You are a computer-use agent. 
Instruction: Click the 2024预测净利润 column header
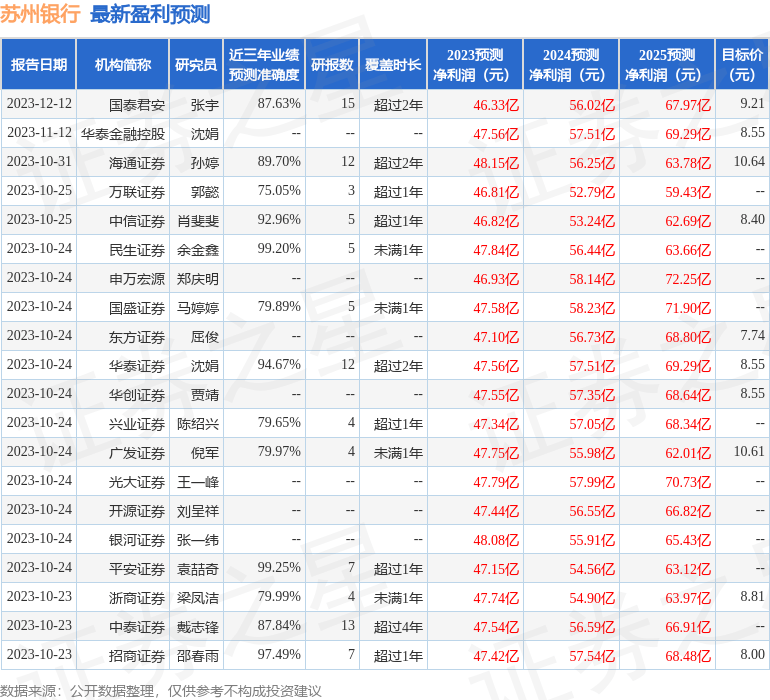click(571, 65)
